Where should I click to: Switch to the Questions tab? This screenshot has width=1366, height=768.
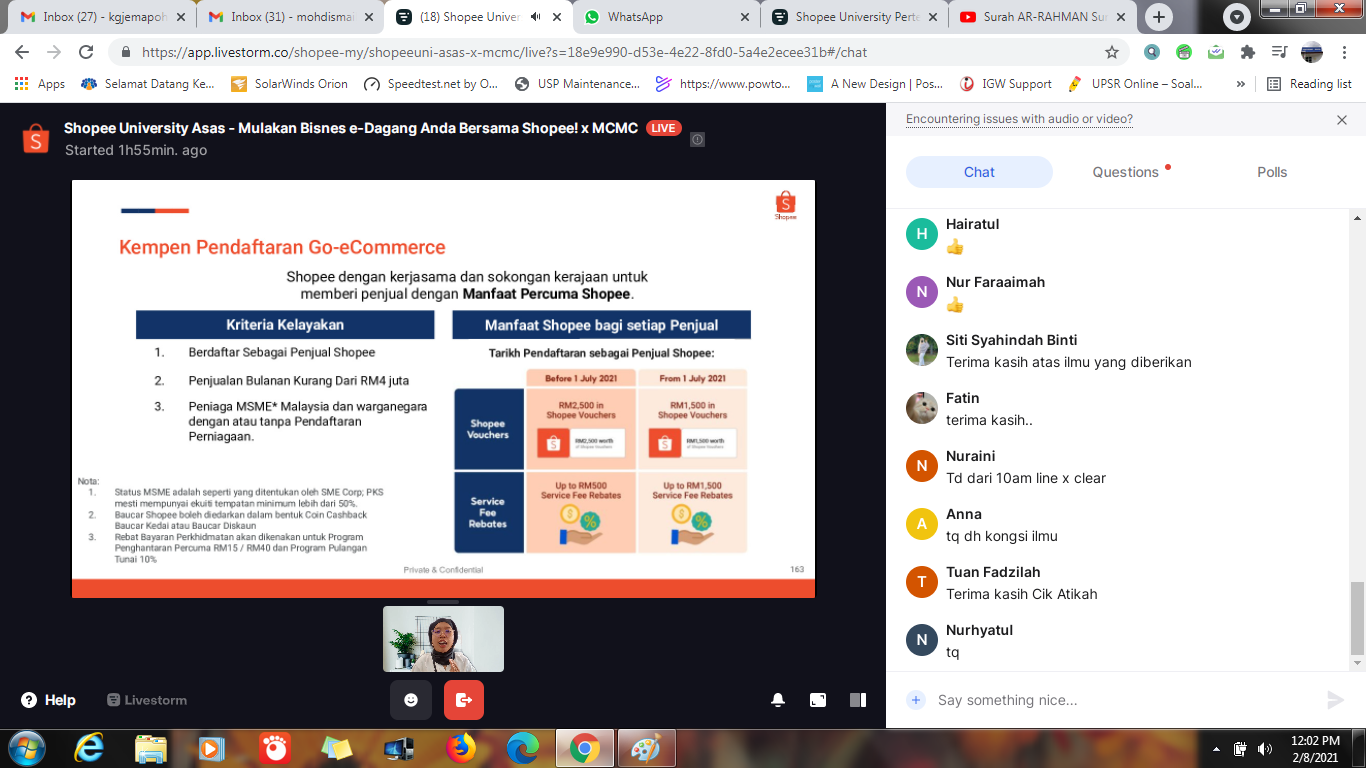[1125, 172]
